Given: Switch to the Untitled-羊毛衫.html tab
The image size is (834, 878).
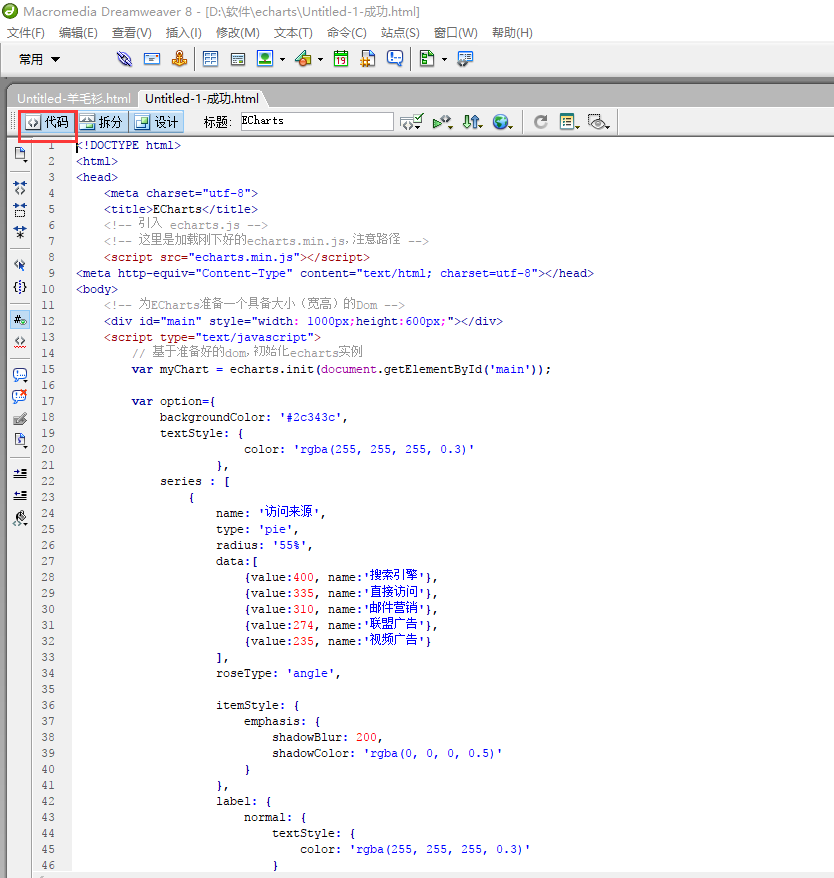Looking at the screenshot, I should (73, 99).
